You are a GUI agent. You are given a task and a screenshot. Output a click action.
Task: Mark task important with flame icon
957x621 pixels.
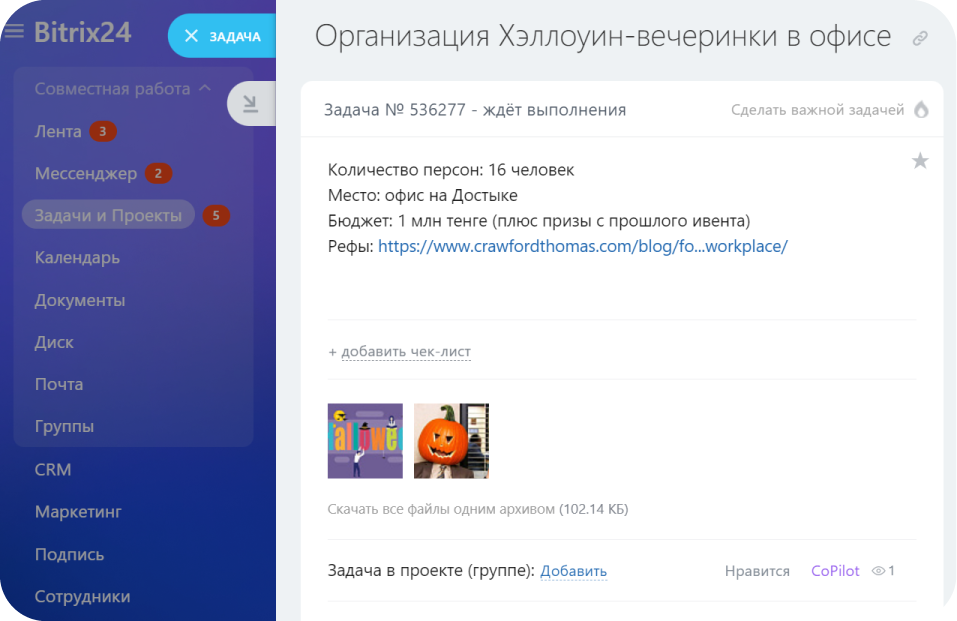921,110
